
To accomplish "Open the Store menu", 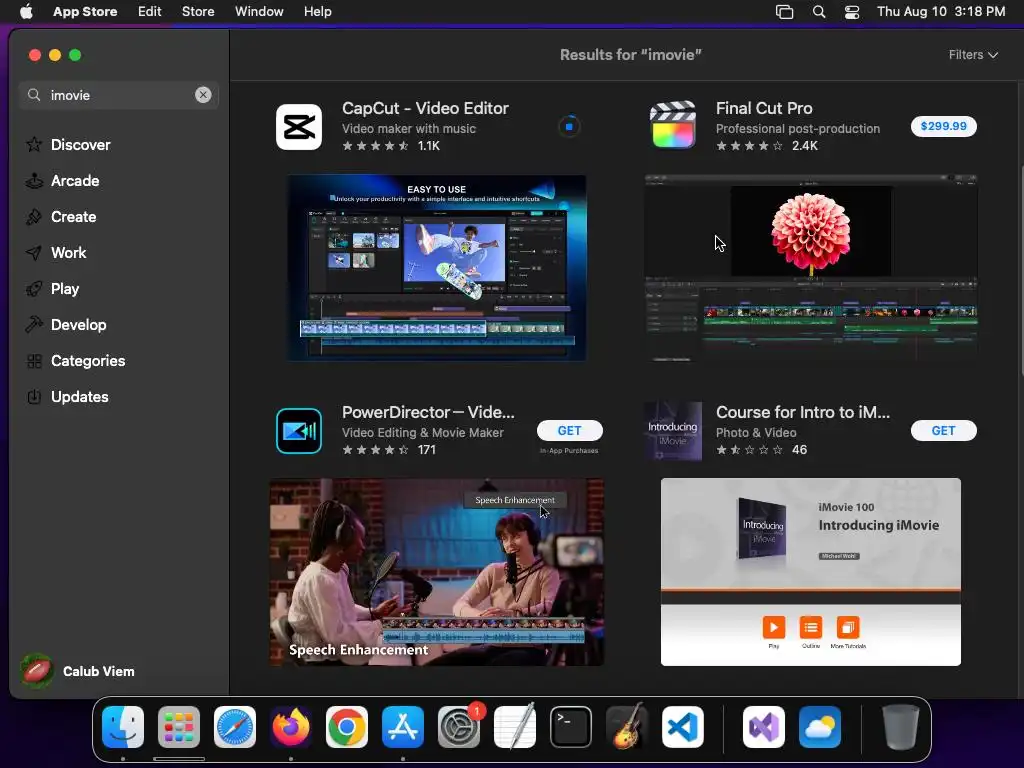I will click(198, 12).
